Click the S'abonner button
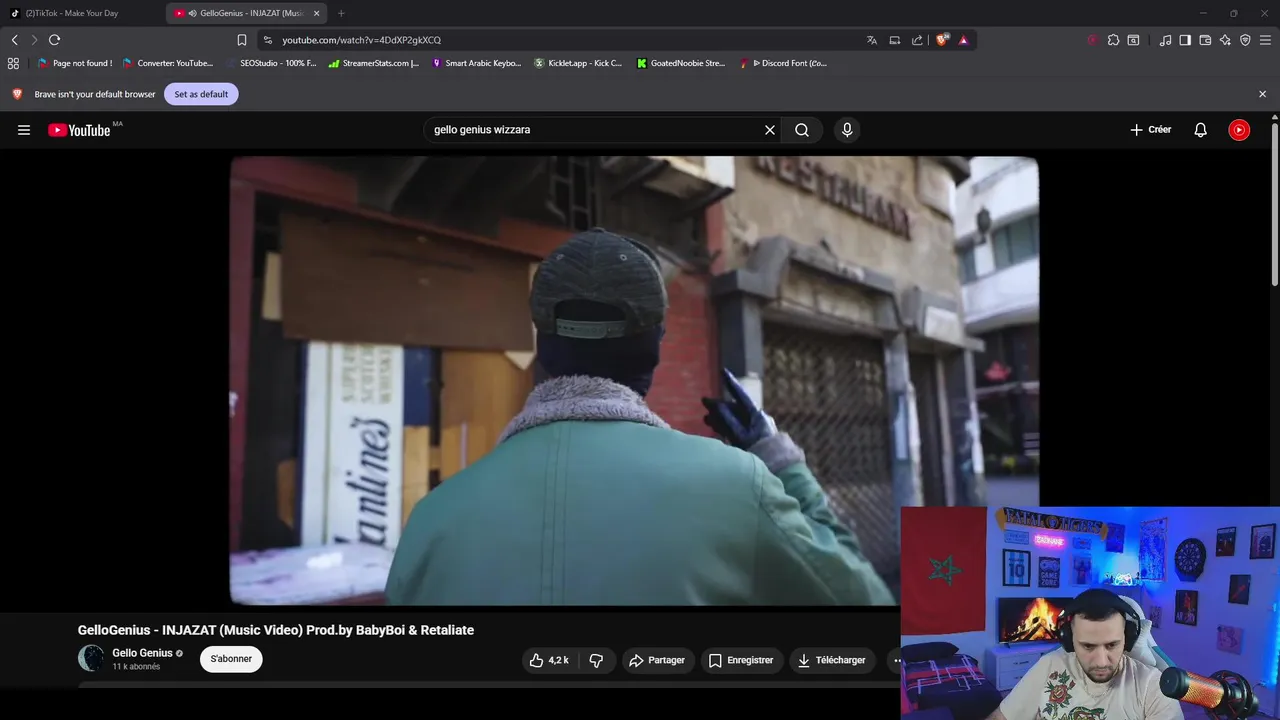1280x720 pixels. click(231, 659)
